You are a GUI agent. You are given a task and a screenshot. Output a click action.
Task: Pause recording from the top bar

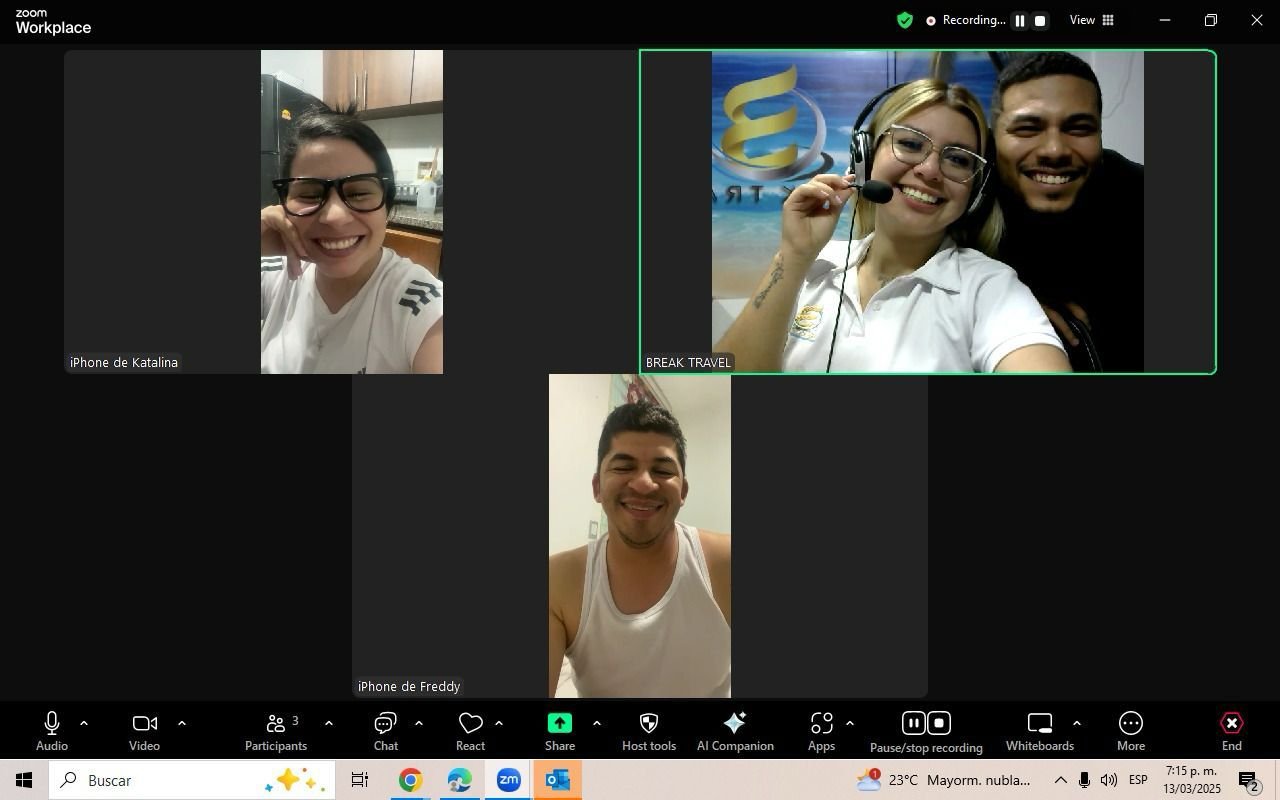click(x=1020, y=21)
